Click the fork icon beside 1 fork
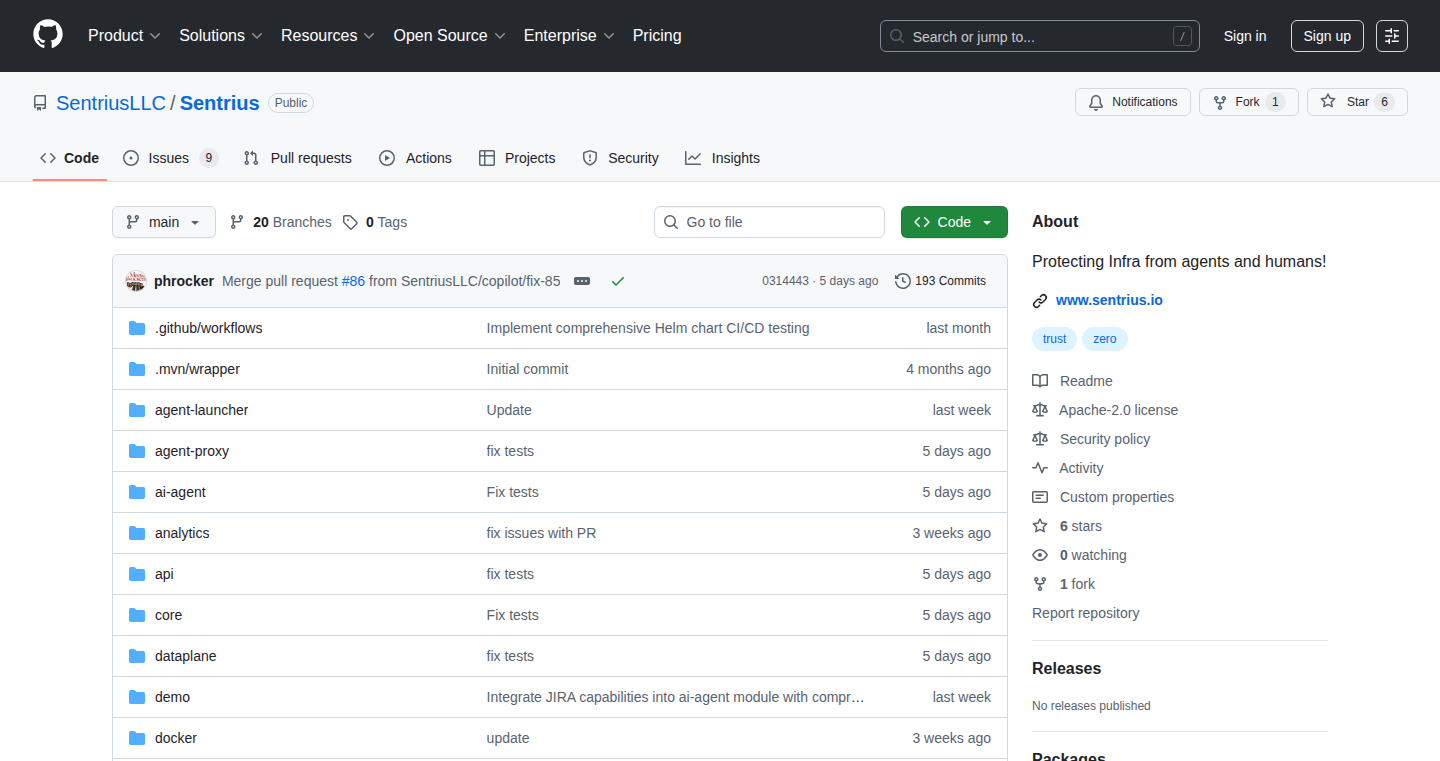Image resolution: width=1440 pixels, height=761 pixels. point(1040,584)
